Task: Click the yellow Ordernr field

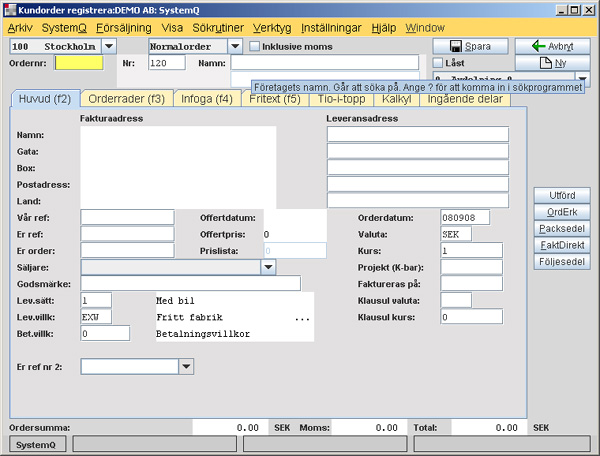Action: (x=79, y=63)
